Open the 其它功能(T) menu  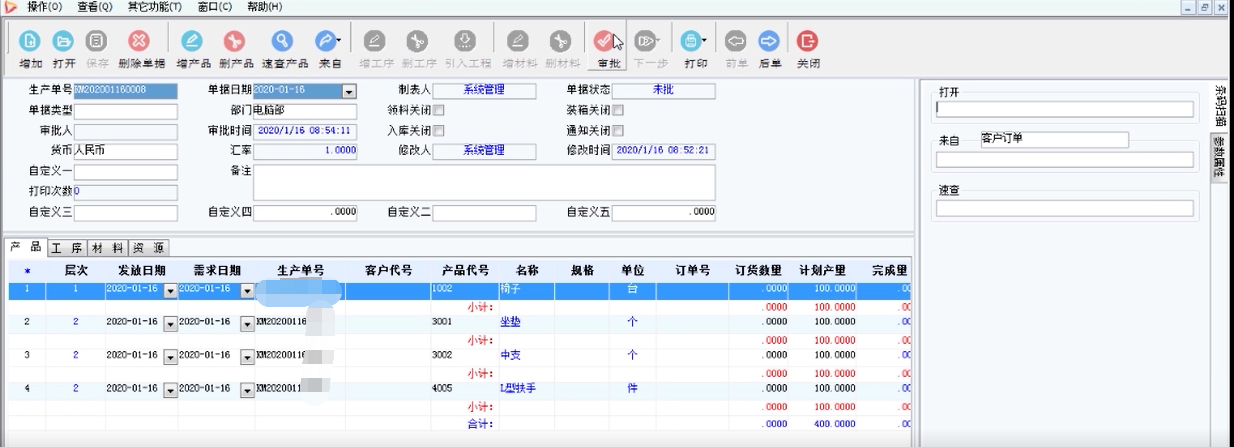pyautogui.click(x=155, y=7)
